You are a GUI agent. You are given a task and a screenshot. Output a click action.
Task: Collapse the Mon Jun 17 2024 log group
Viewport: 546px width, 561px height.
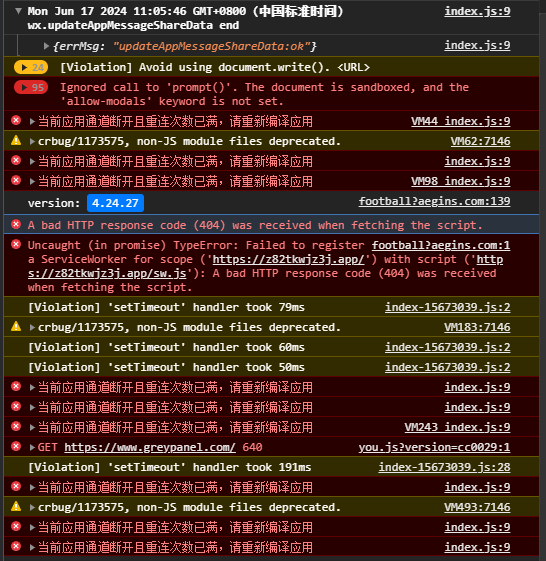point(18,11)
